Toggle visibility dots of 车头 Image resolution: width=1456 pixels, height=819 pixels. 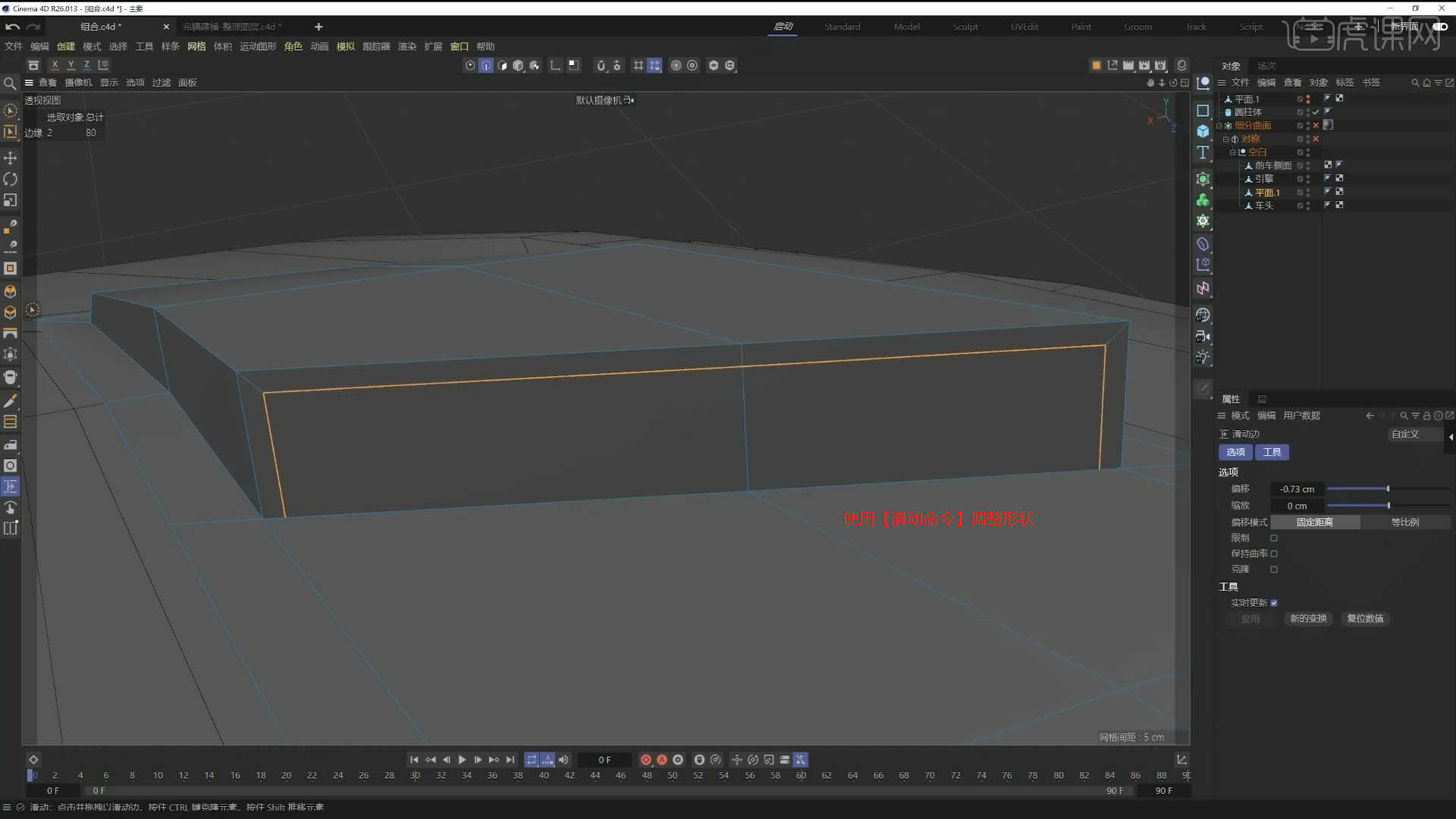click(x=1308, y=206)
